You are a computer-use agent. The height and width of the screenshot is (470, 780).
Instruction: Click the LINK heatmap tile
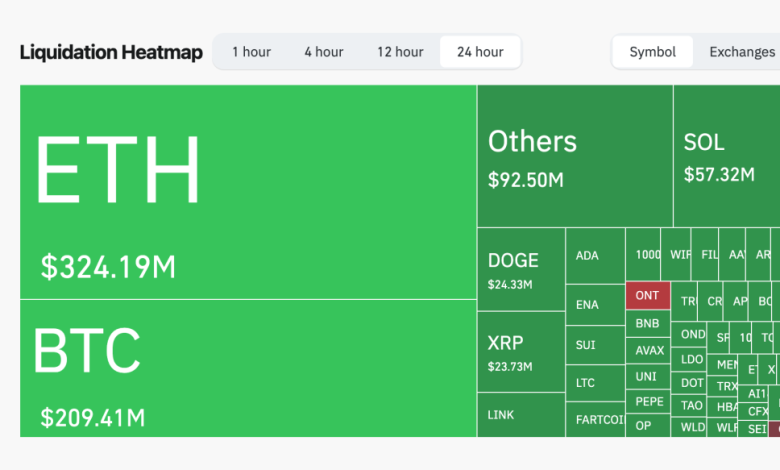point(521,415)
